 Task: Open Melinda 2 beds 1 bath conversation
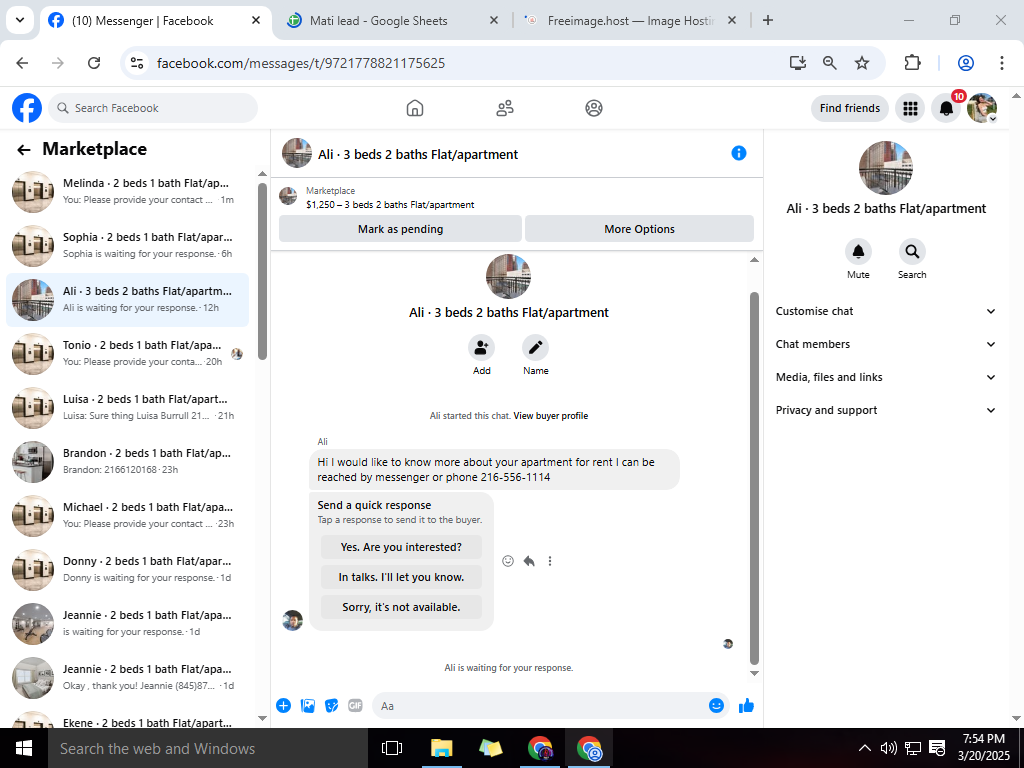pyautogui.click(x=127, y=191)
